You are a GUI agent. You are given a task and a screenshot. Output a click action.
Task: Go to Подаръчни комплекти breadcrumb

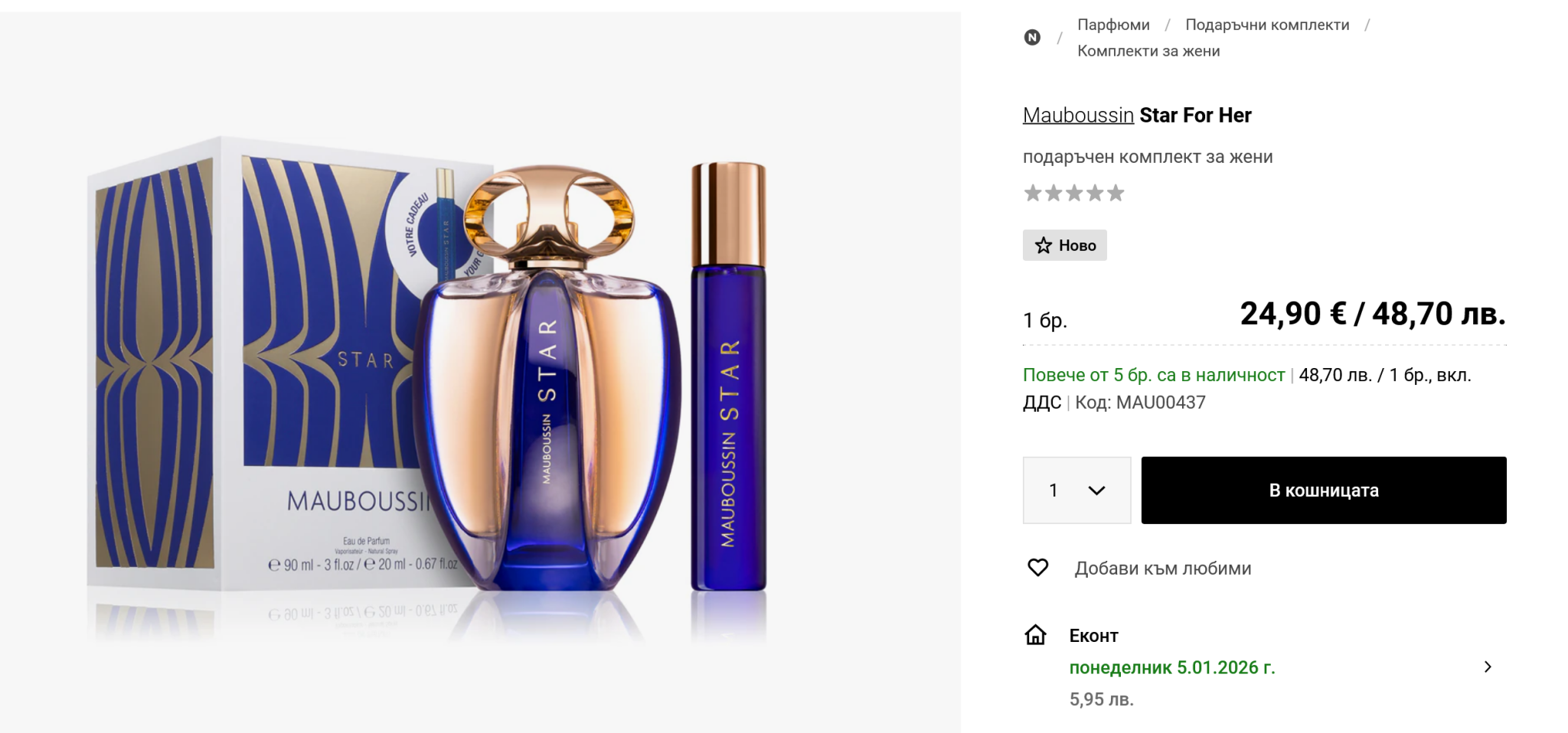tap(1267, 24)
